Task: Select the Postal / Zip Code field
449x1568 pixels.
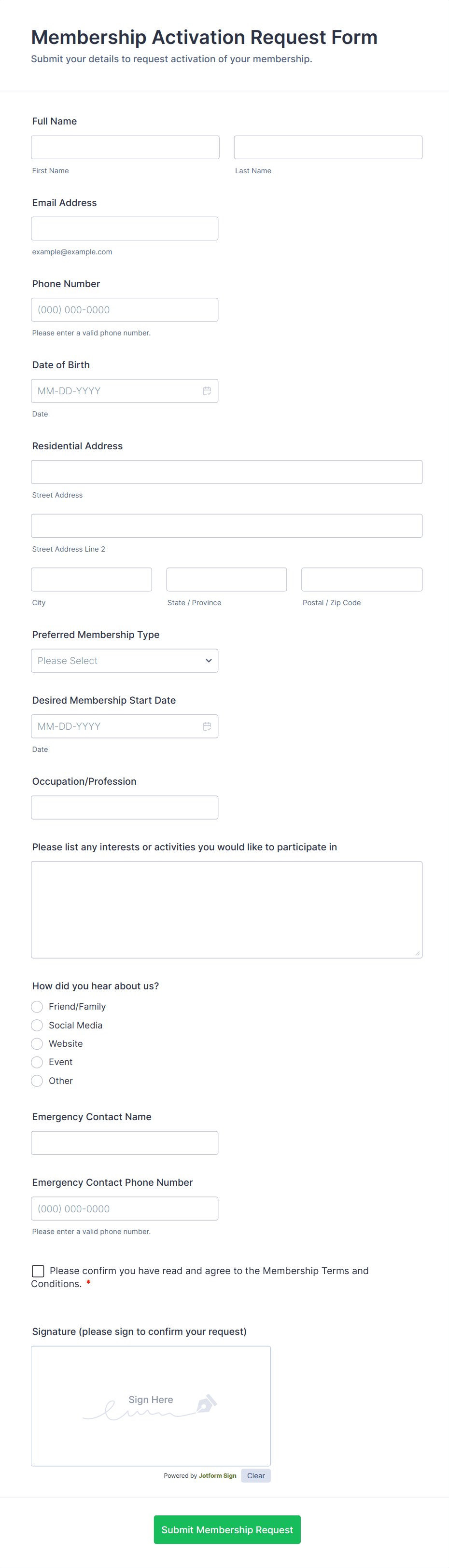Action: [x=361, y=580]
